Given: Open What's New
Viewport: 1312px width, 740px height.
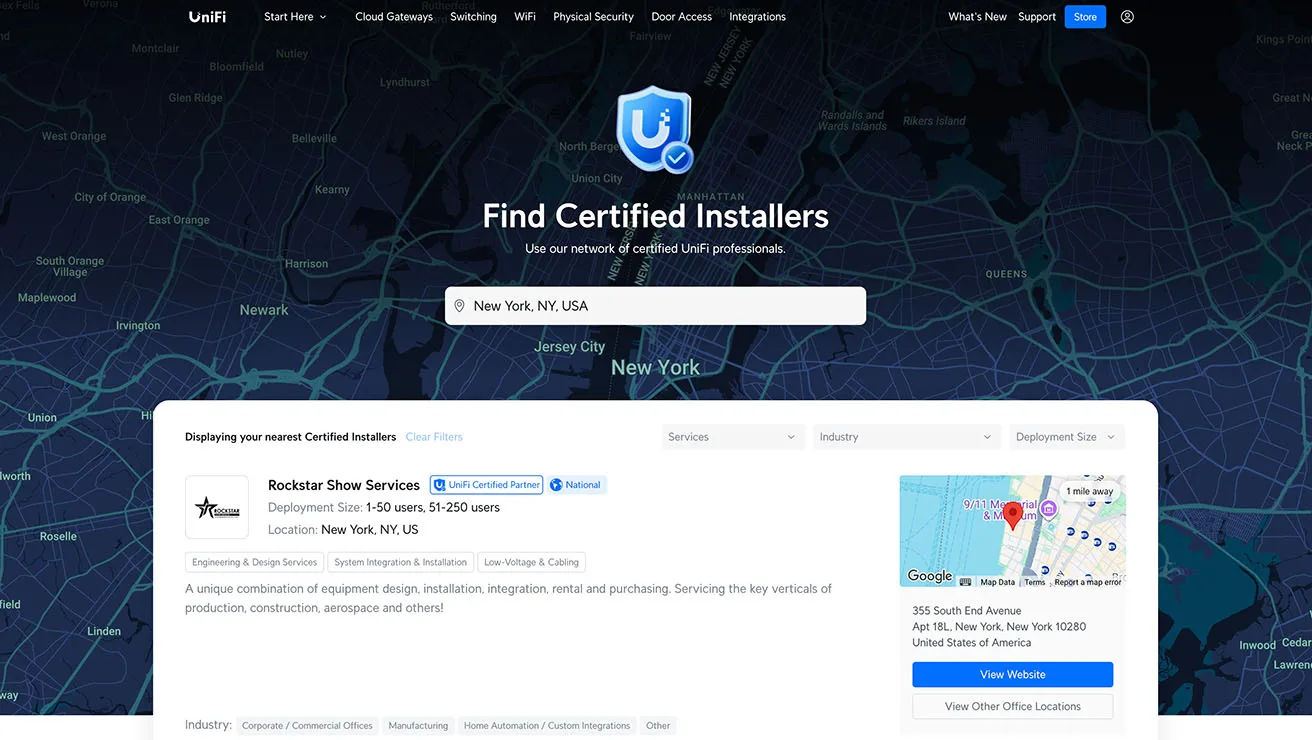Looking at the screenshot, I should (x=977, y=17).
